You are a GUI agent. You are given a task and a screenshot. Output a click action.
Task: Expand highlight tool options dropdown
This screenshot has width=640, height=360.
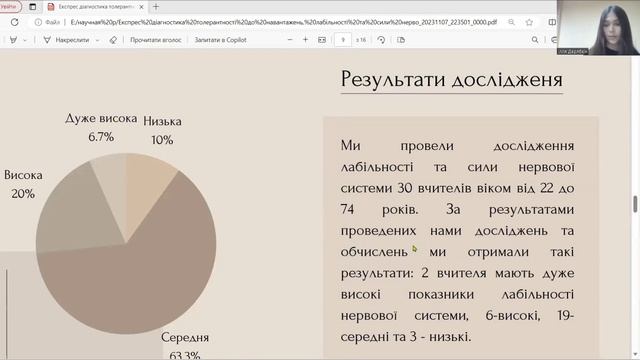25,40
